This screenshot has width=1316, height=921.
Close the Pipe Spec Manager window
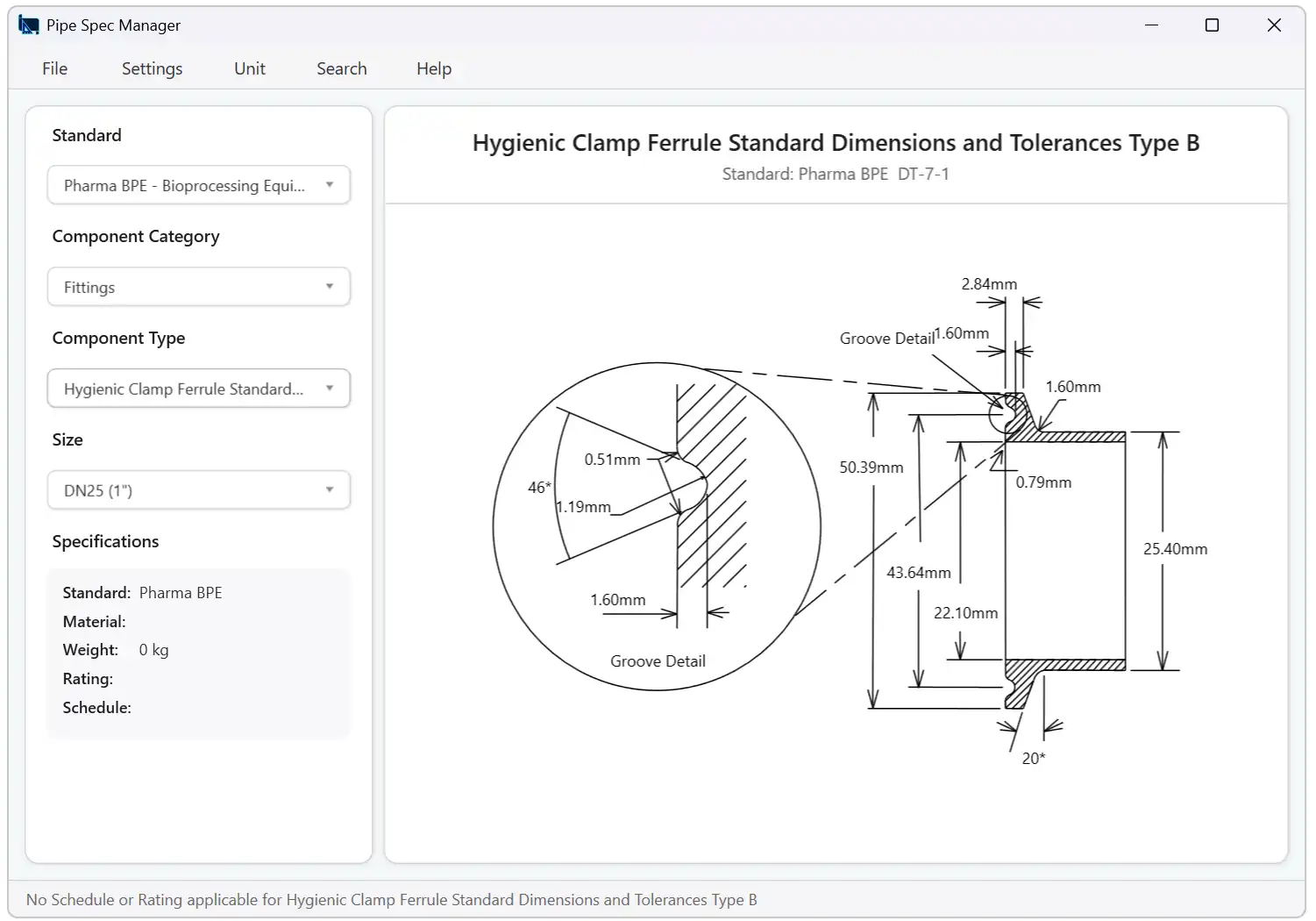pyautogui.click(x=1274, y=25)
